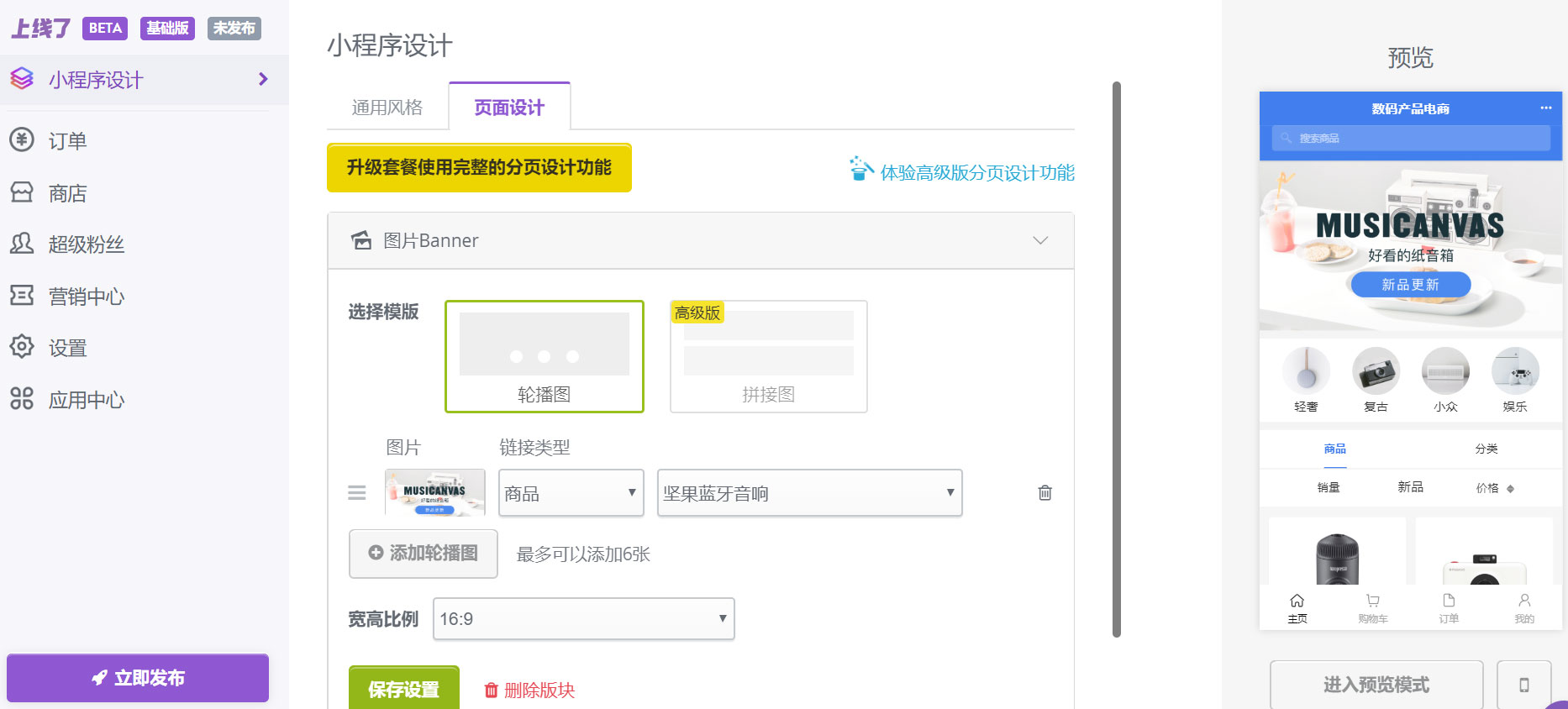Expand the 小程序设计 sidebar chevron
Image resolution: width=1568 pixels, height=709 pixels.
pos(263,79)
